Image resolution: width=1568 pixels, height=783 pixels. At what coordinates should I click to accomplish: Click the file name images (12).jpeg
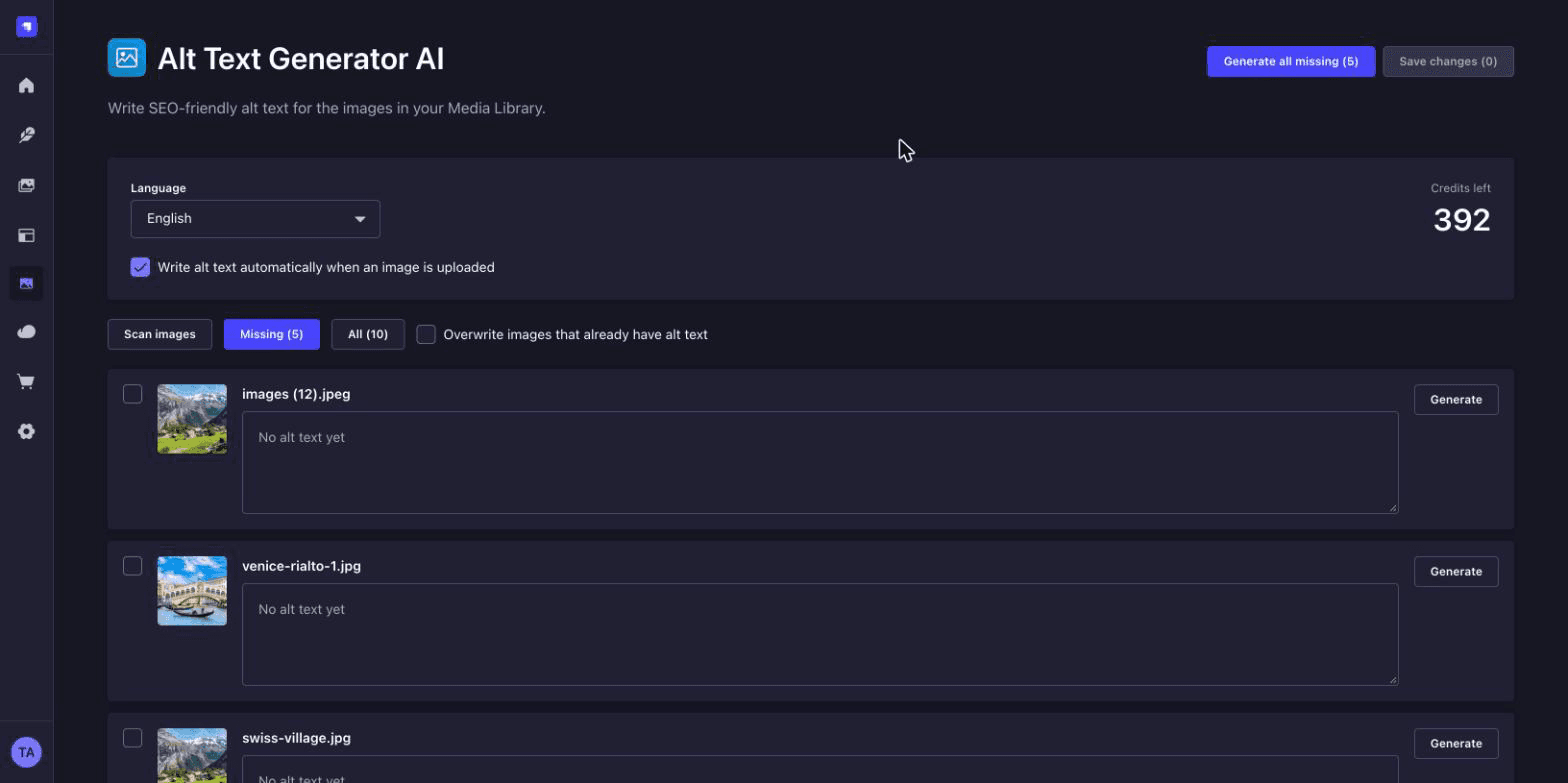click(296, 394)
